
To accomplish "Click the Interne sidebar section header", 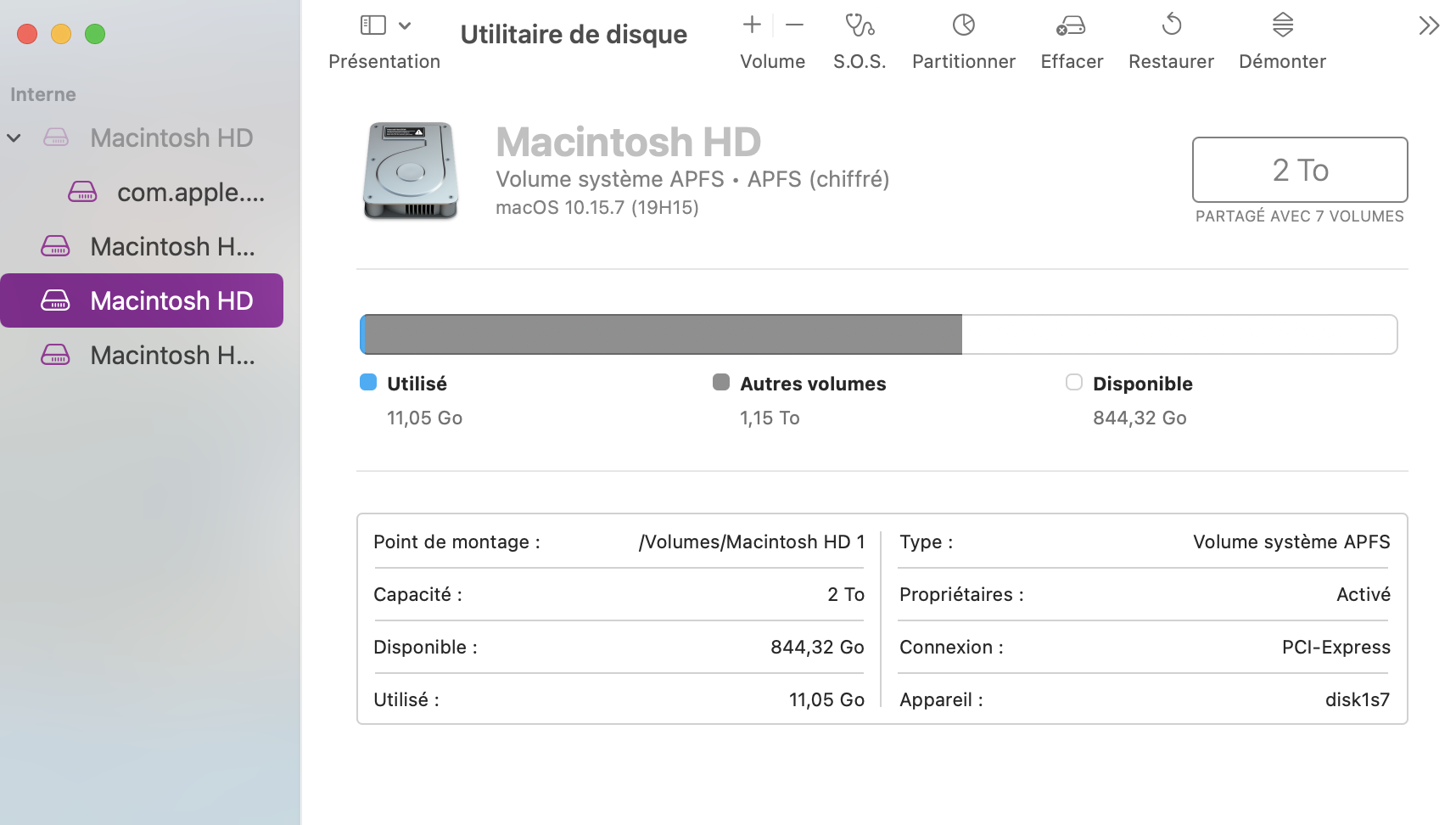I will click(43, 95).
